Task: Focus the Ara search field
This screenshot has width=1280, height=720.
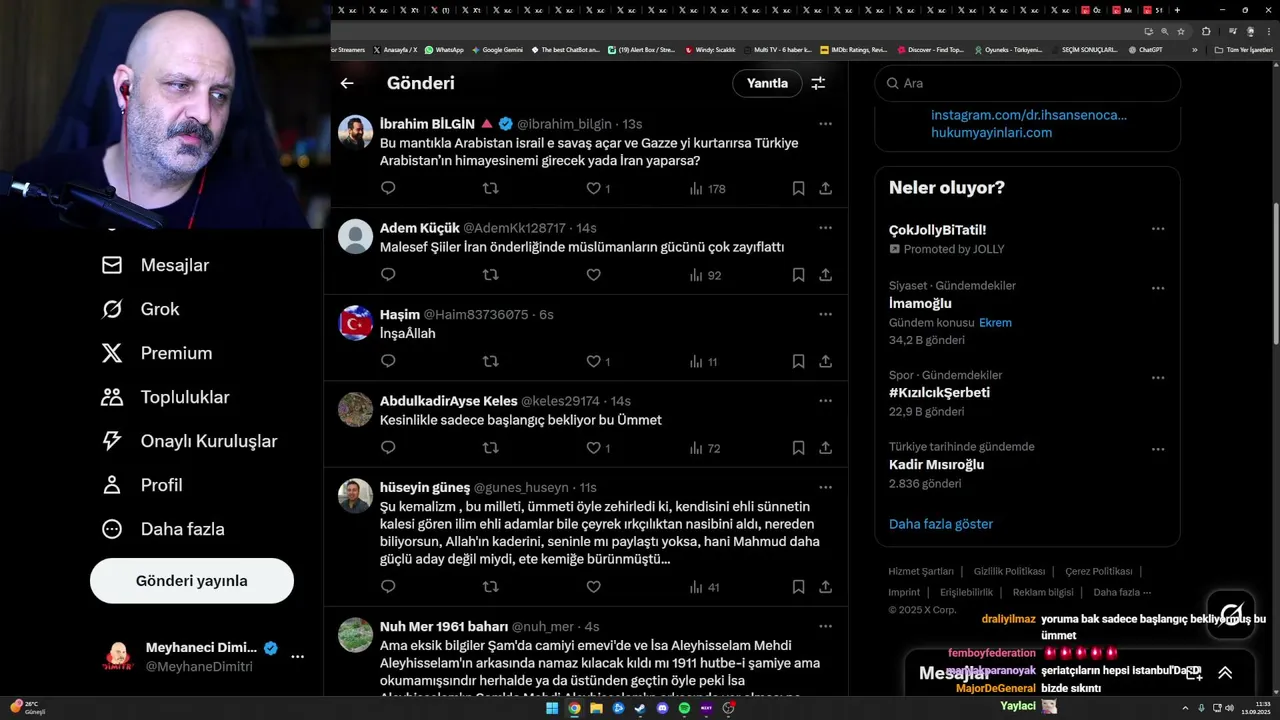Action: click(1027, 83)
